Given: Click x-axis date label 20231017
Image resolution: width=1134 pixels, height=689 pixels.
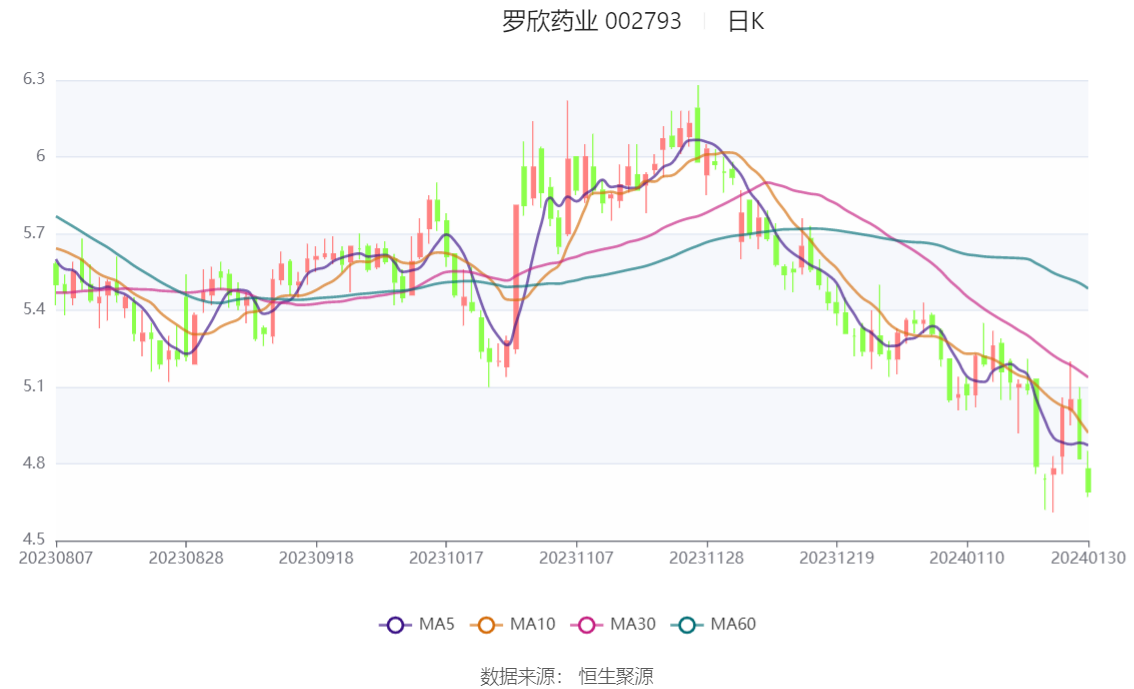Looking at the screenshot, I should 446,558.
